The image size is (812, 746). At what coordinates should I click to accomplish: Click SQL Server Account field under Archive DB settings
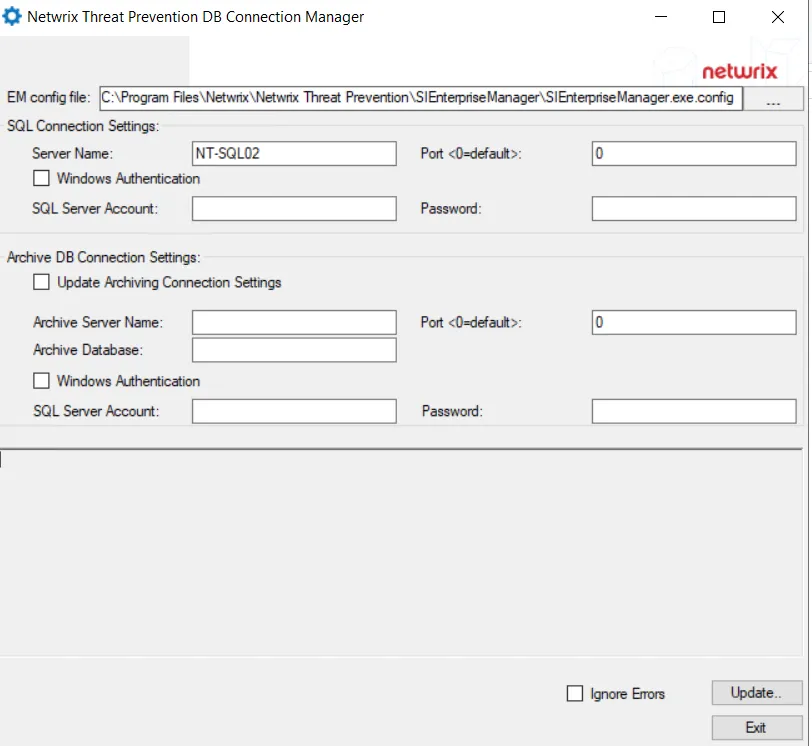click(294, 411)
